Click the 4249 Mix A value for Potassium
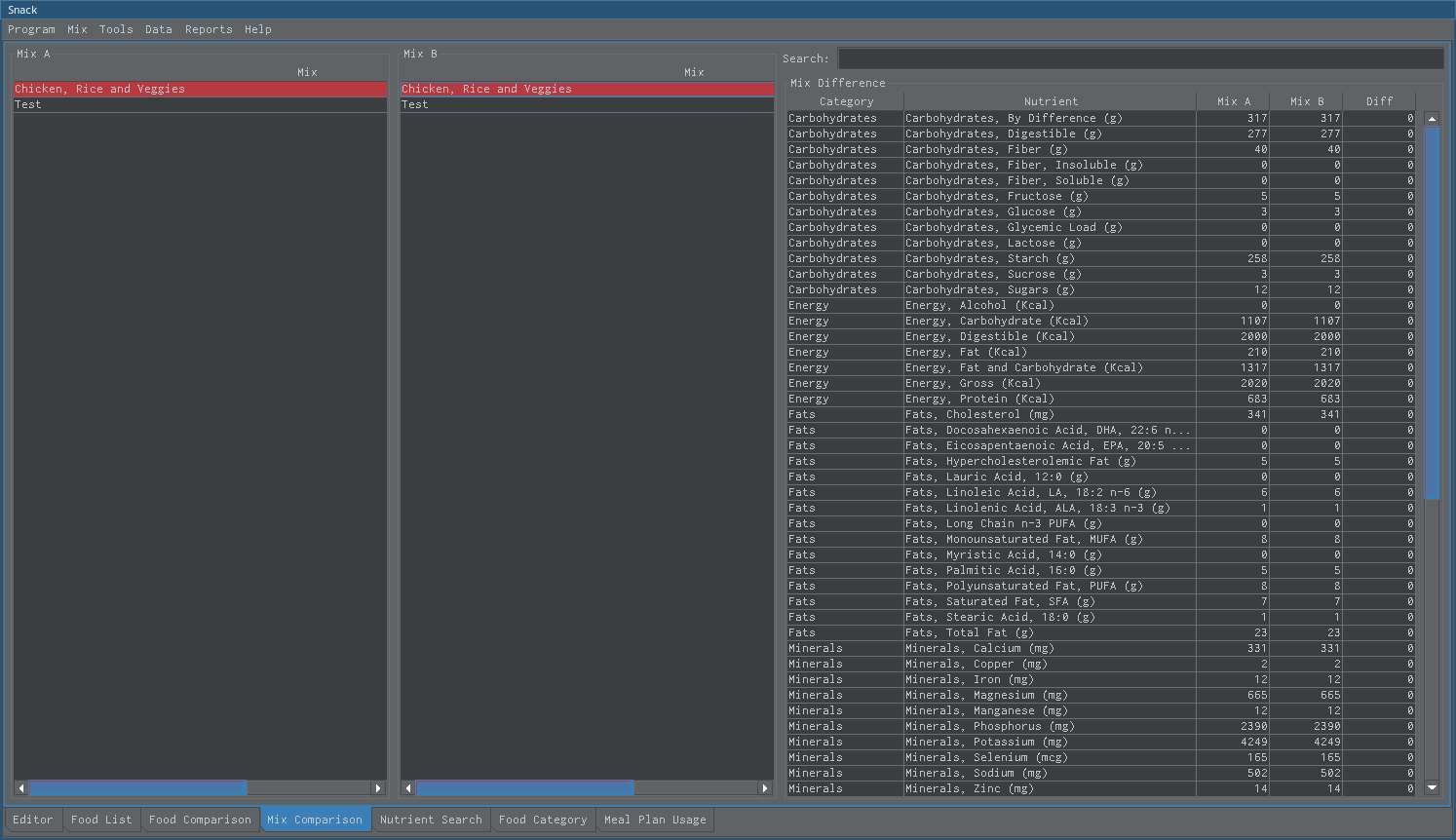The width and height of the screenshot is (1456, 840). [x=1233, y=742]
